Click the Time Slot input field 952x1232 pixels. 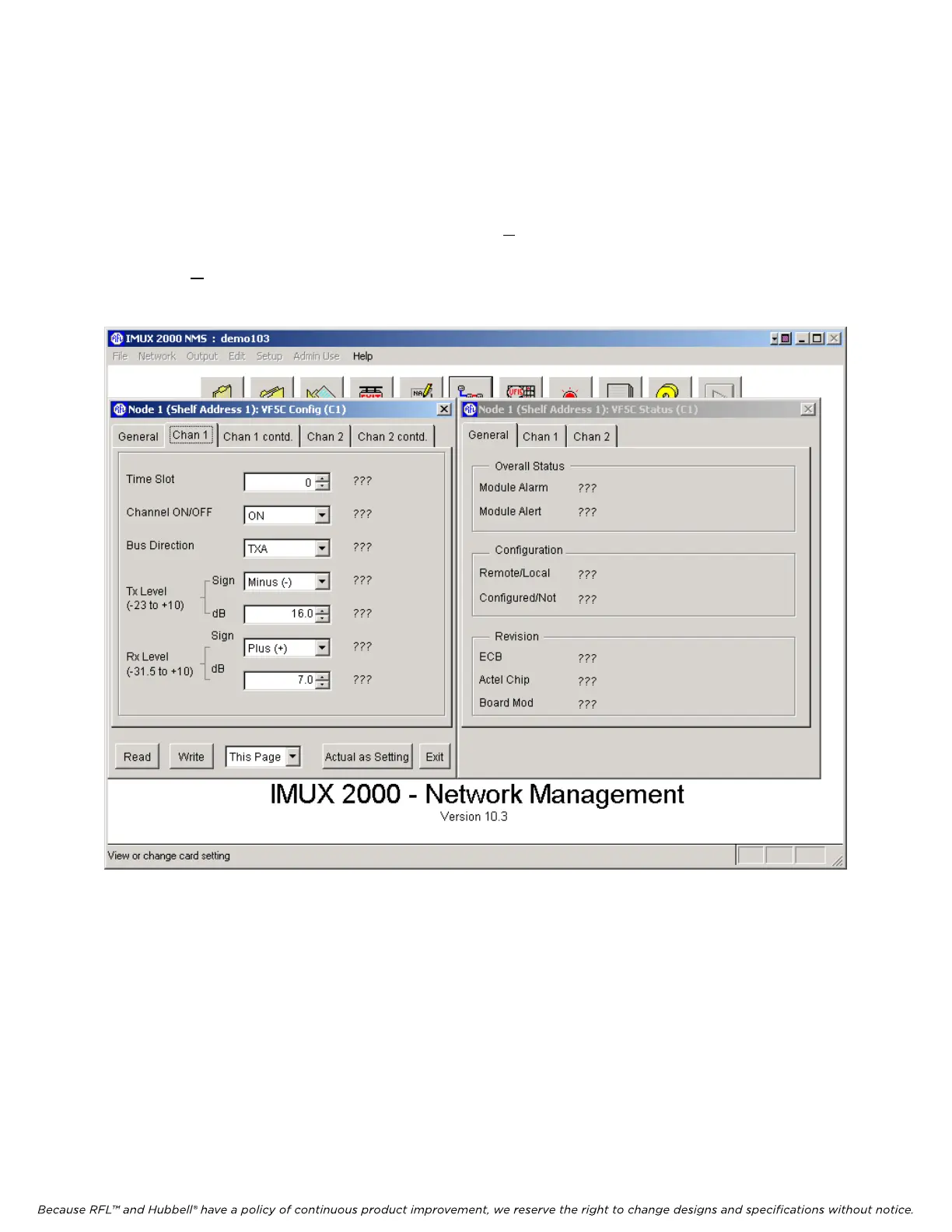tap(280, 482)
